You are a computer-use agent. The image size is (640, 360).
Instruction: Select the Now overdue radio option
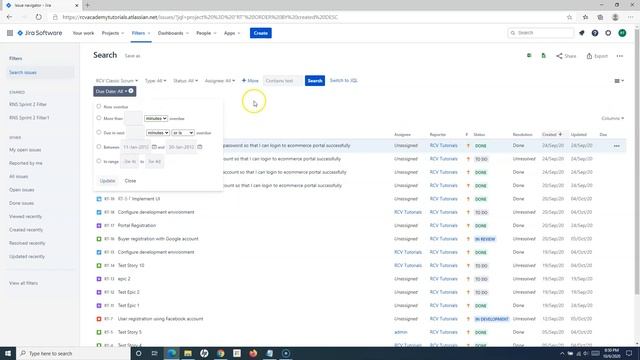coord(98,106)
